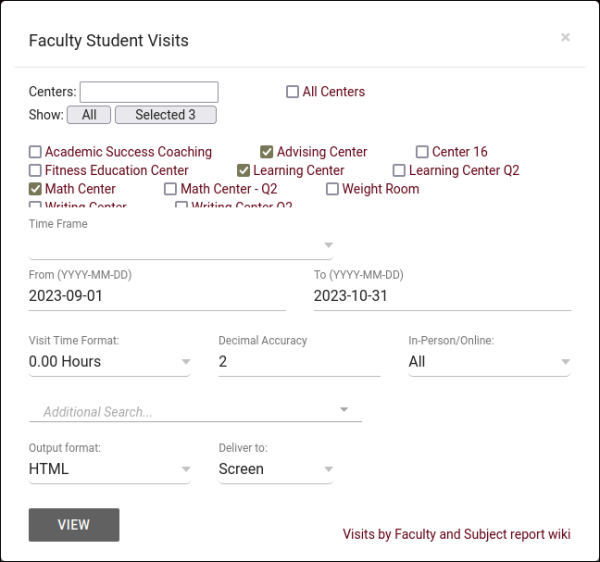This screenshot has width=600, height=562.
Task: Open the In-Person/Online dropdown
Action: tap(489, 362)
